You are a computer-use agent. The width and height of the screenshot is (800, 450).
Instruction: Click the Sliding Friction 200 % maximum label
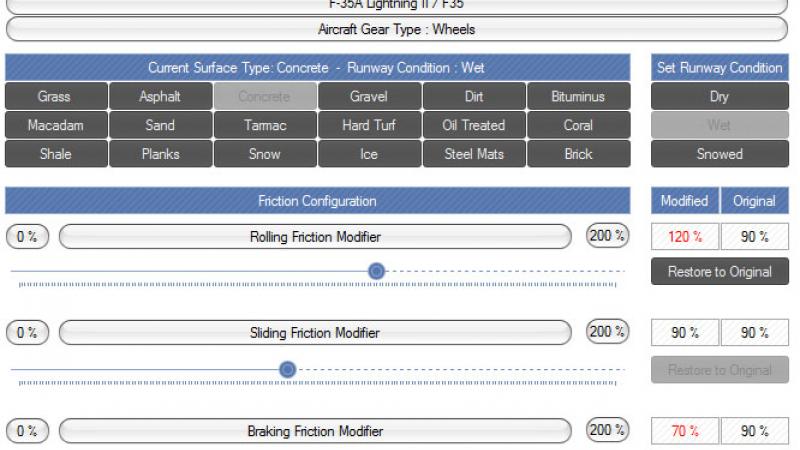607,332
